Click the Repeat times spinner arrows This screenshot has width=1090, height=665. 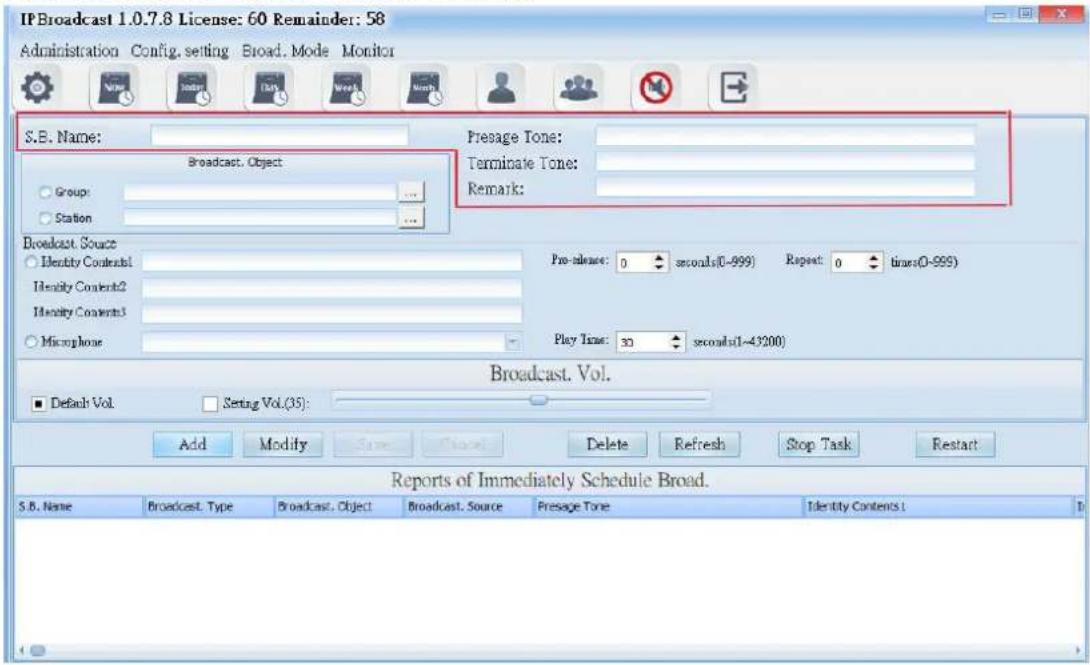click(x=874, y=262)
